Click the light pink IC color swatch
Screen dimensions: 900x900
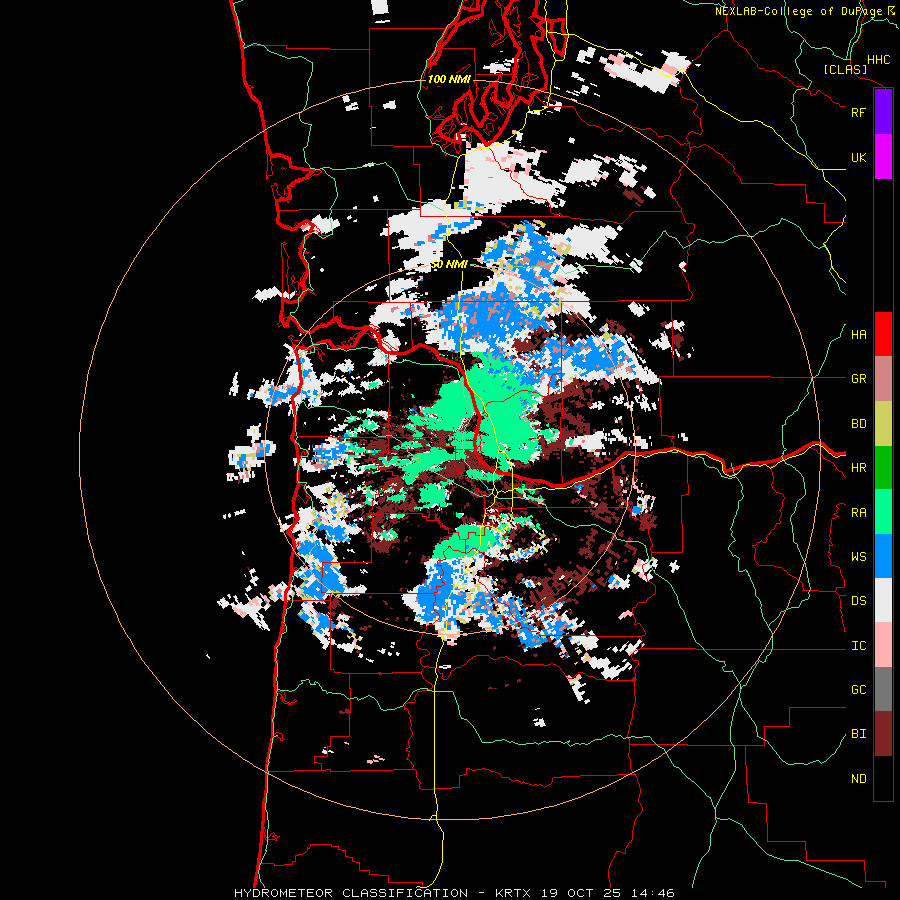point(883,645)
